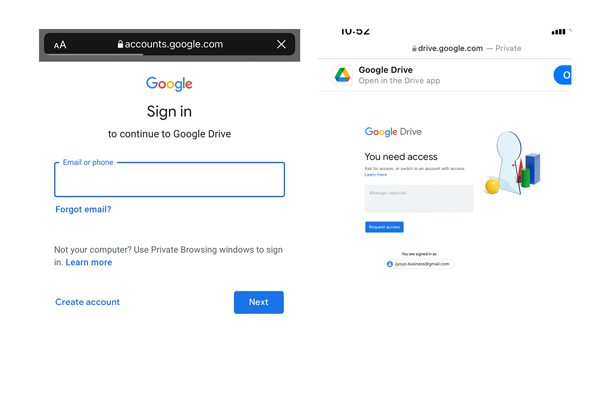Open the Forgot email? link

click(x=83, y=210)
